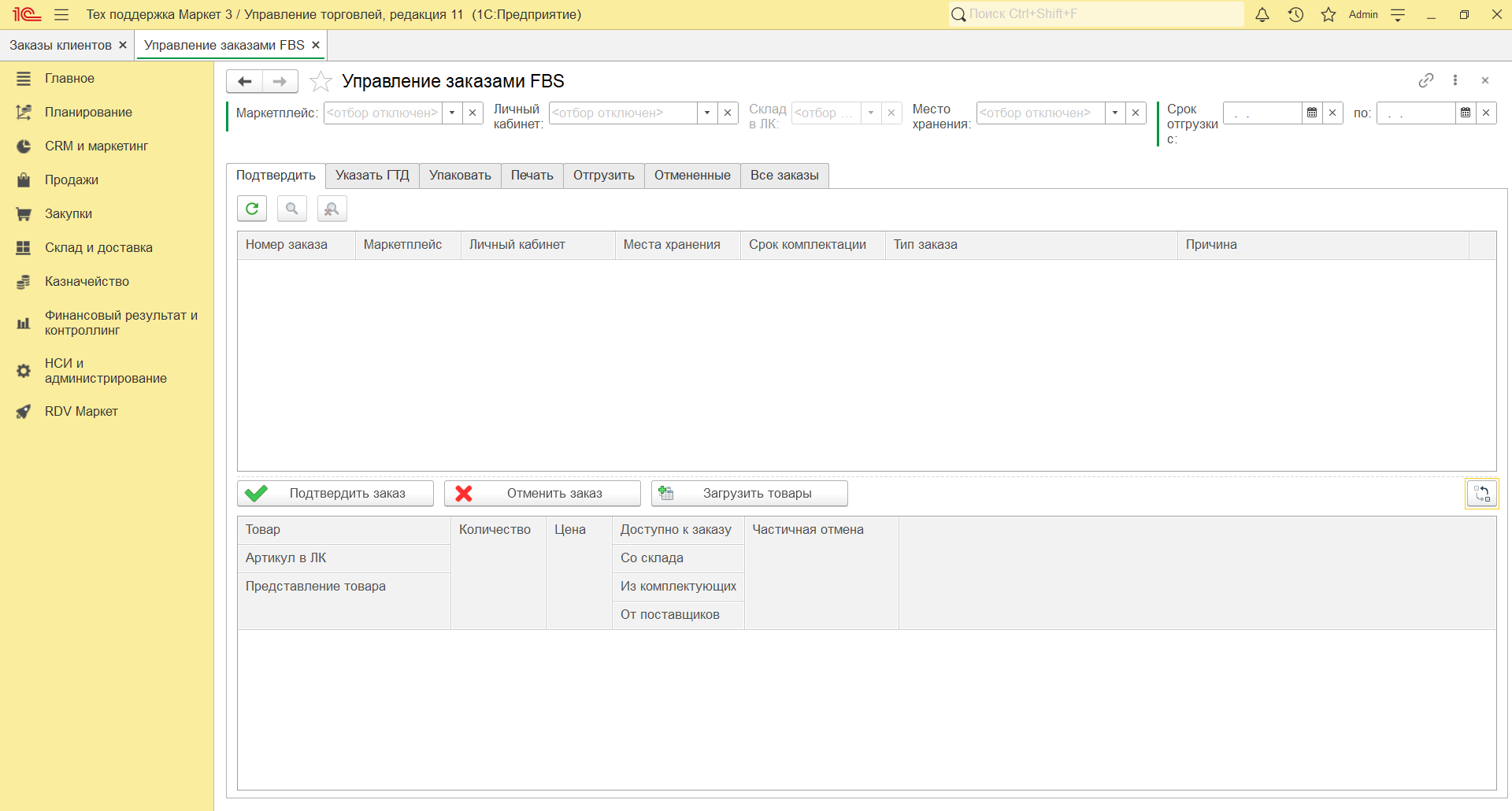Open the Склад и доставка section

(98, 248)
